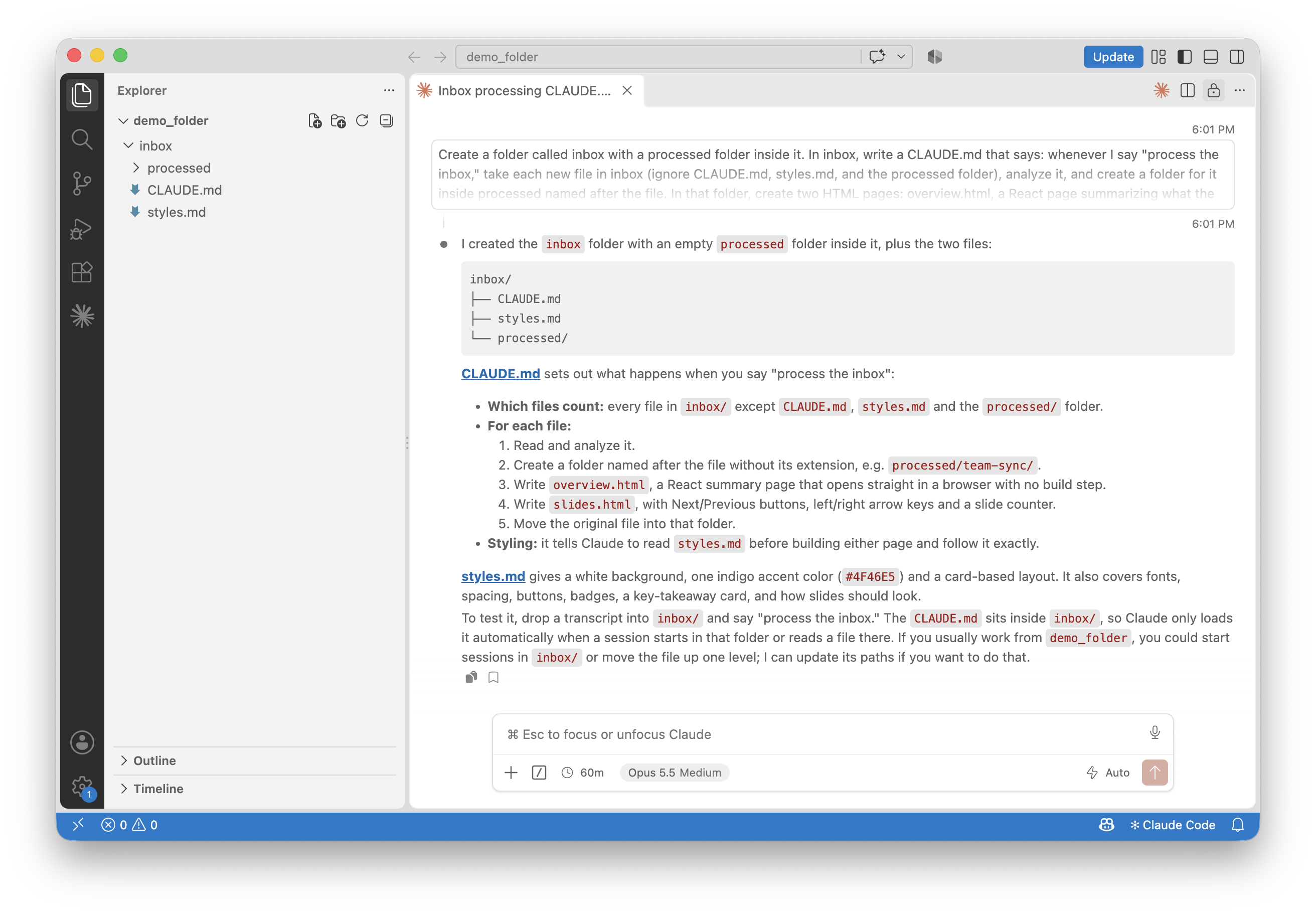Send the message with the arrow button
The height and width of the screenshot is (915, 1316).
click(x=1155, y=772)
